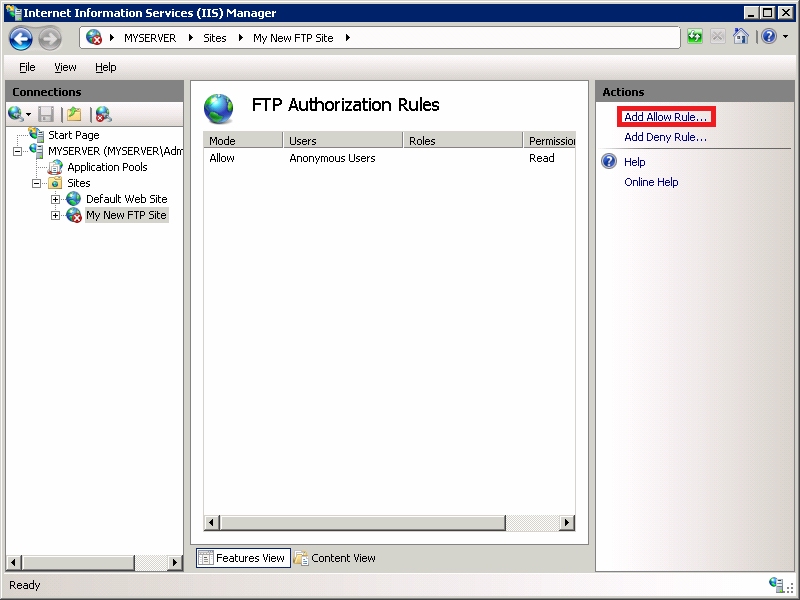Click the Connections pane horizontal scrollbar thumb
This screenshot has height=600, width=800.
(x=79, y=562)
